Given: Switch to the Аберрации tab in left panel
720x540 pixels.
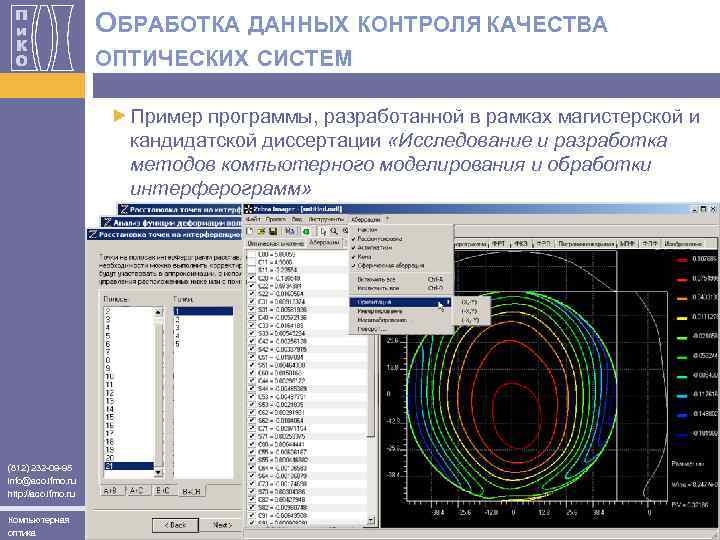Looking at the screenshot, I should point(324,242).
